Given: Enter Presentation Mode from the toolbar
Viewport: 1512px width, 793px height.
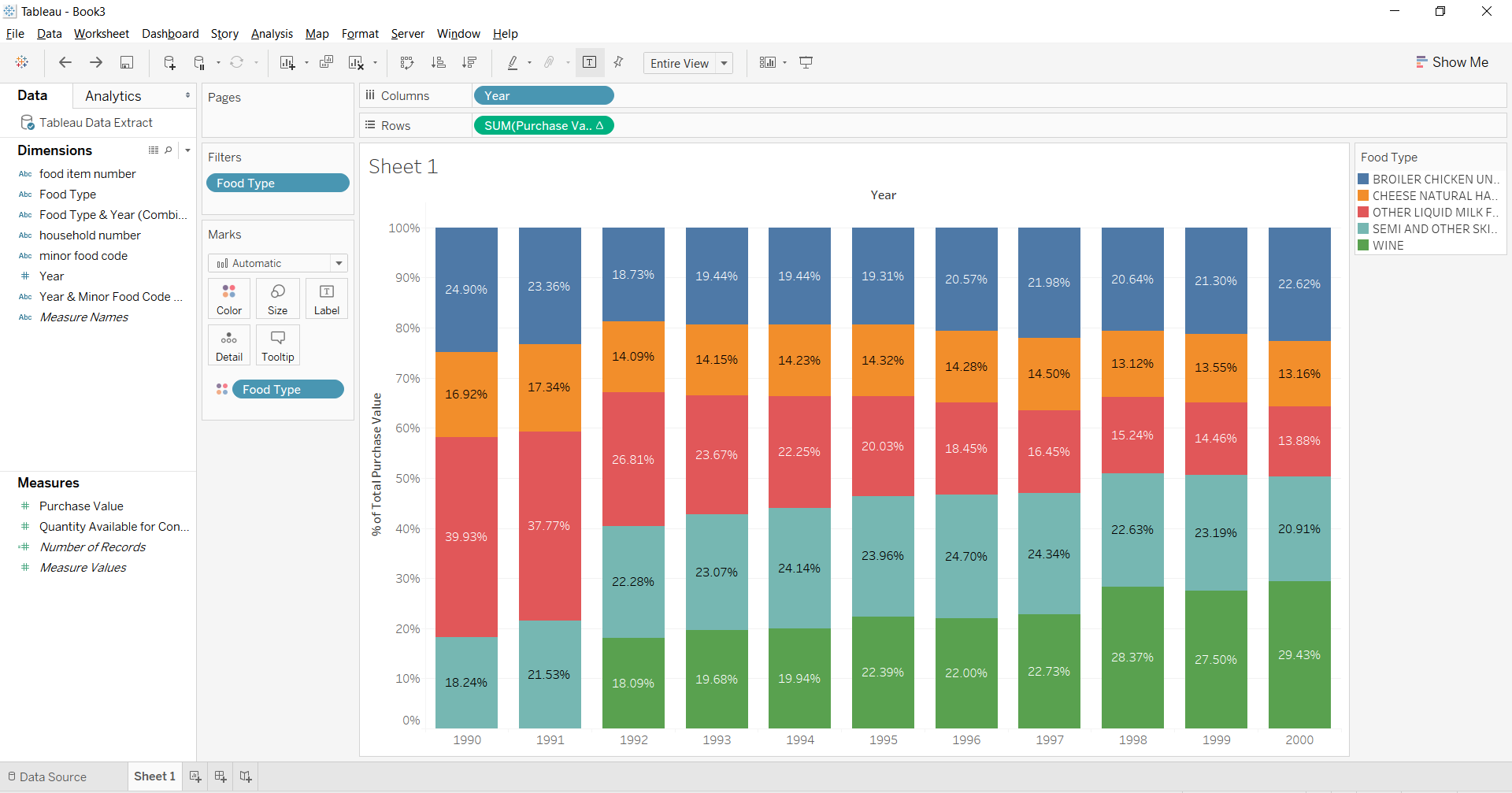Looking at the screenshot, I should 806,62.
